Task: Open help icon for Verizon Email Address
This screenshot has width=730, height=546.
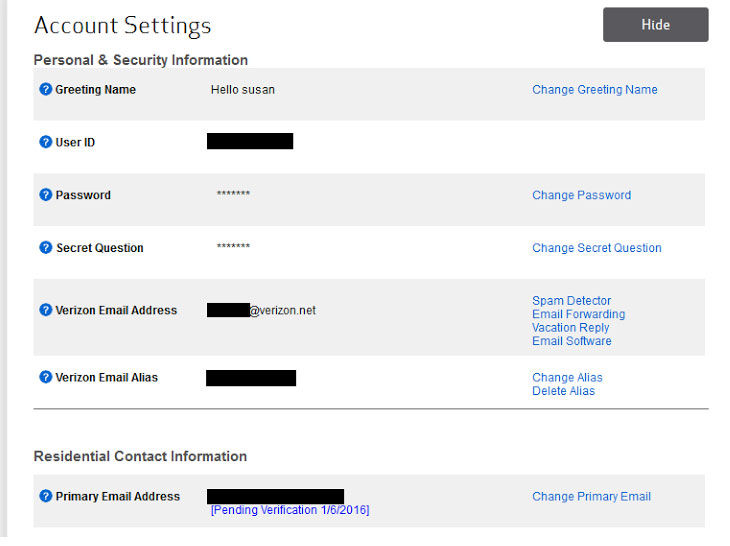Action: (45, 310)
